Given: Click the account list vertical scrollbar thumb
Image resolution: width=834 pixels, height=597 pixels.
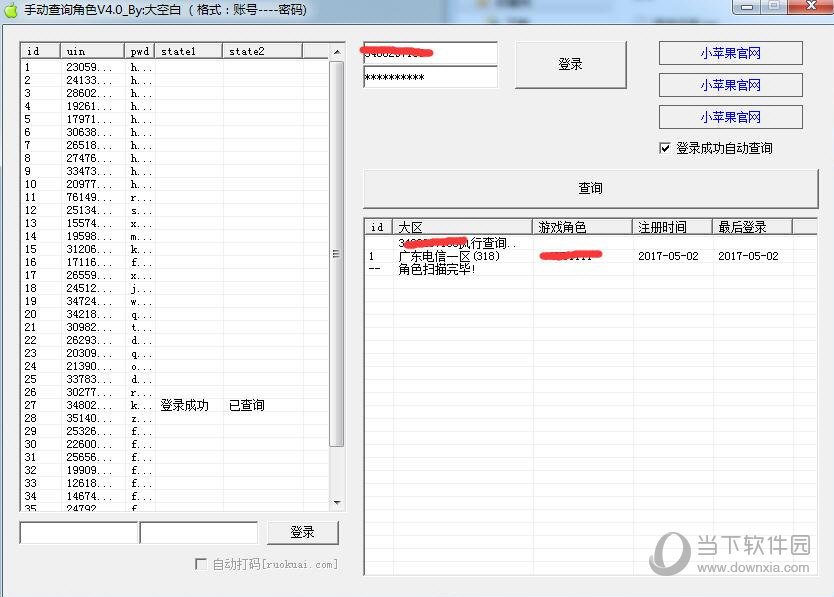Looking at the screenshot, I should click(336, 254).
